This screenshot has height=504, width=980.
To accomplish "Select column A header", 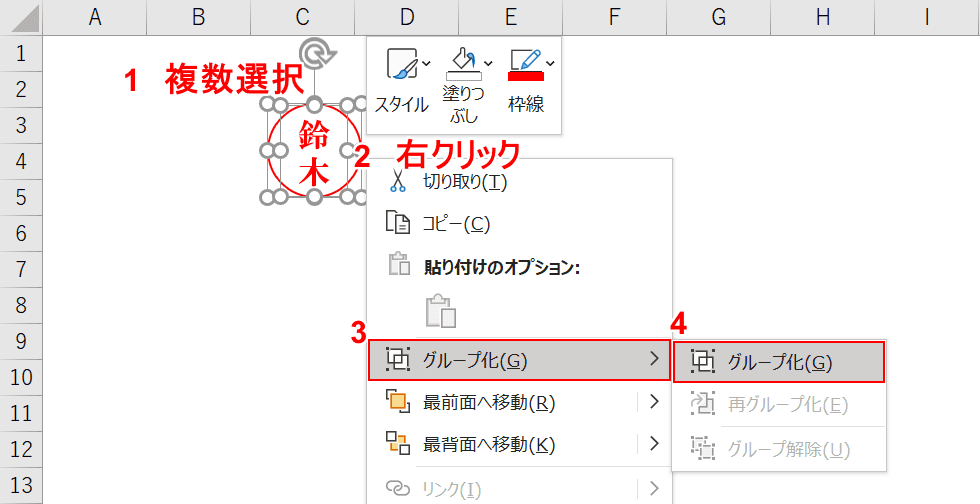I will (x=94, y=18).
